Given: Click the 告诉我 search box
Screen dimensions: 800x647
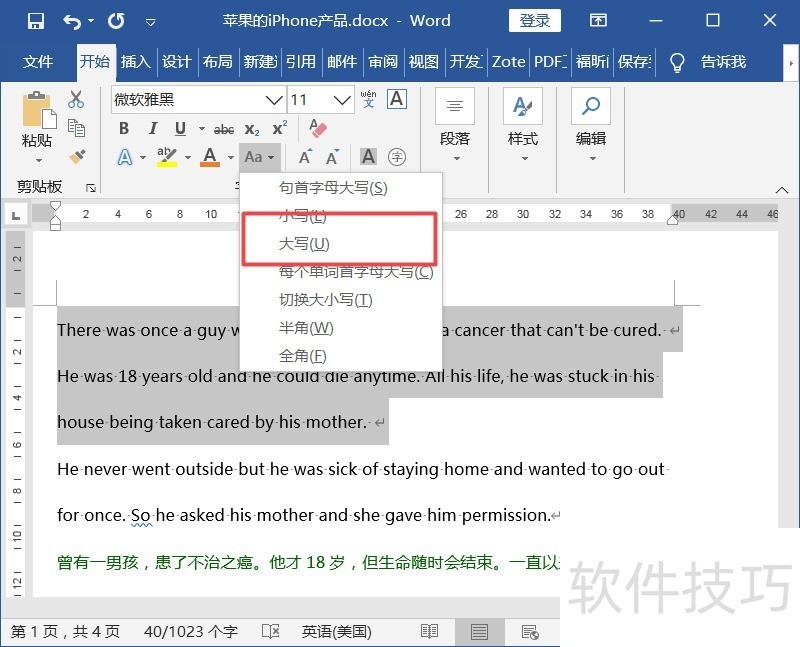Looking at the screenshot, I should point(723,62).
